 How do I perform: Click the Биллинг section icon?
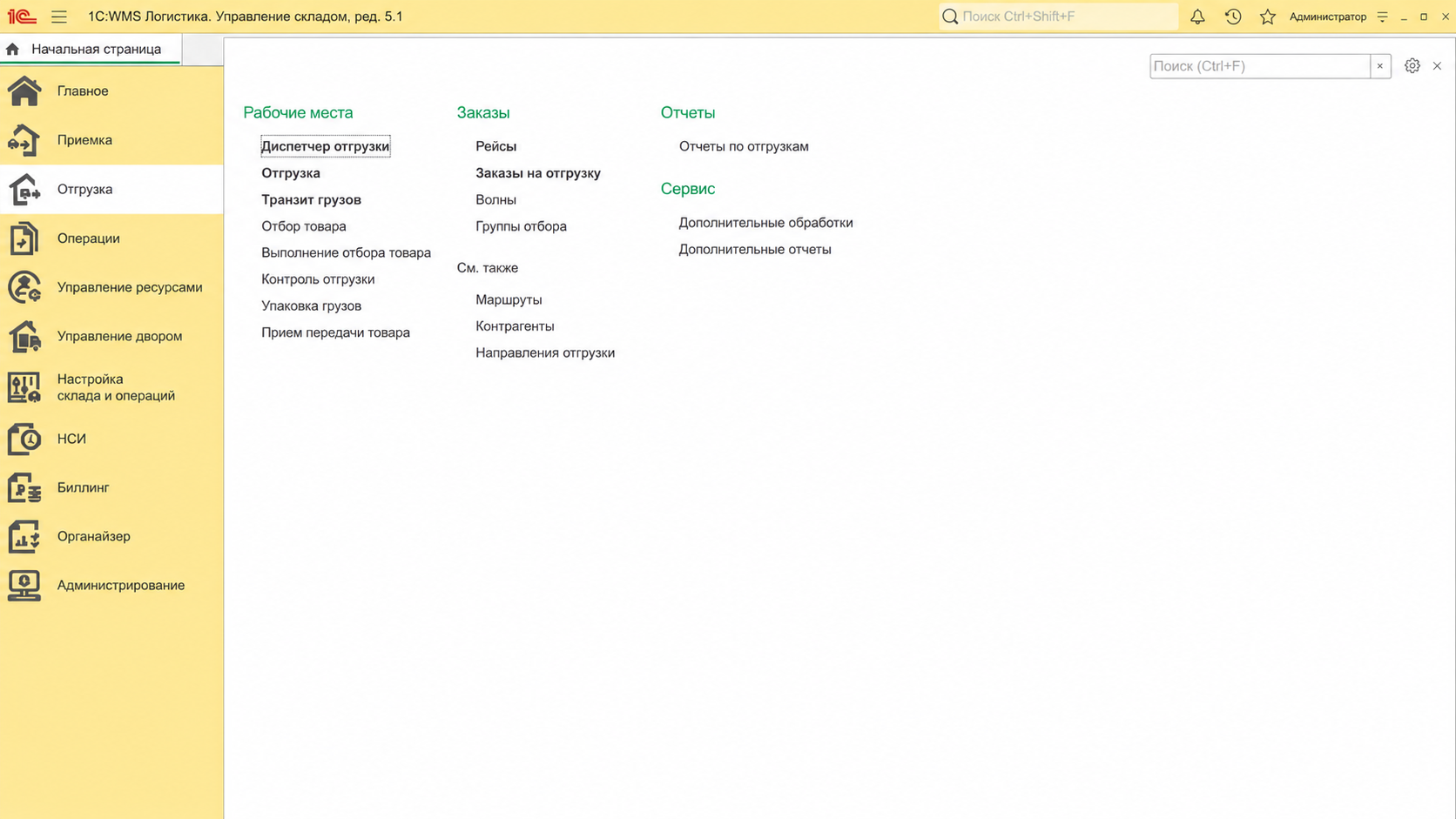(24, 487)
